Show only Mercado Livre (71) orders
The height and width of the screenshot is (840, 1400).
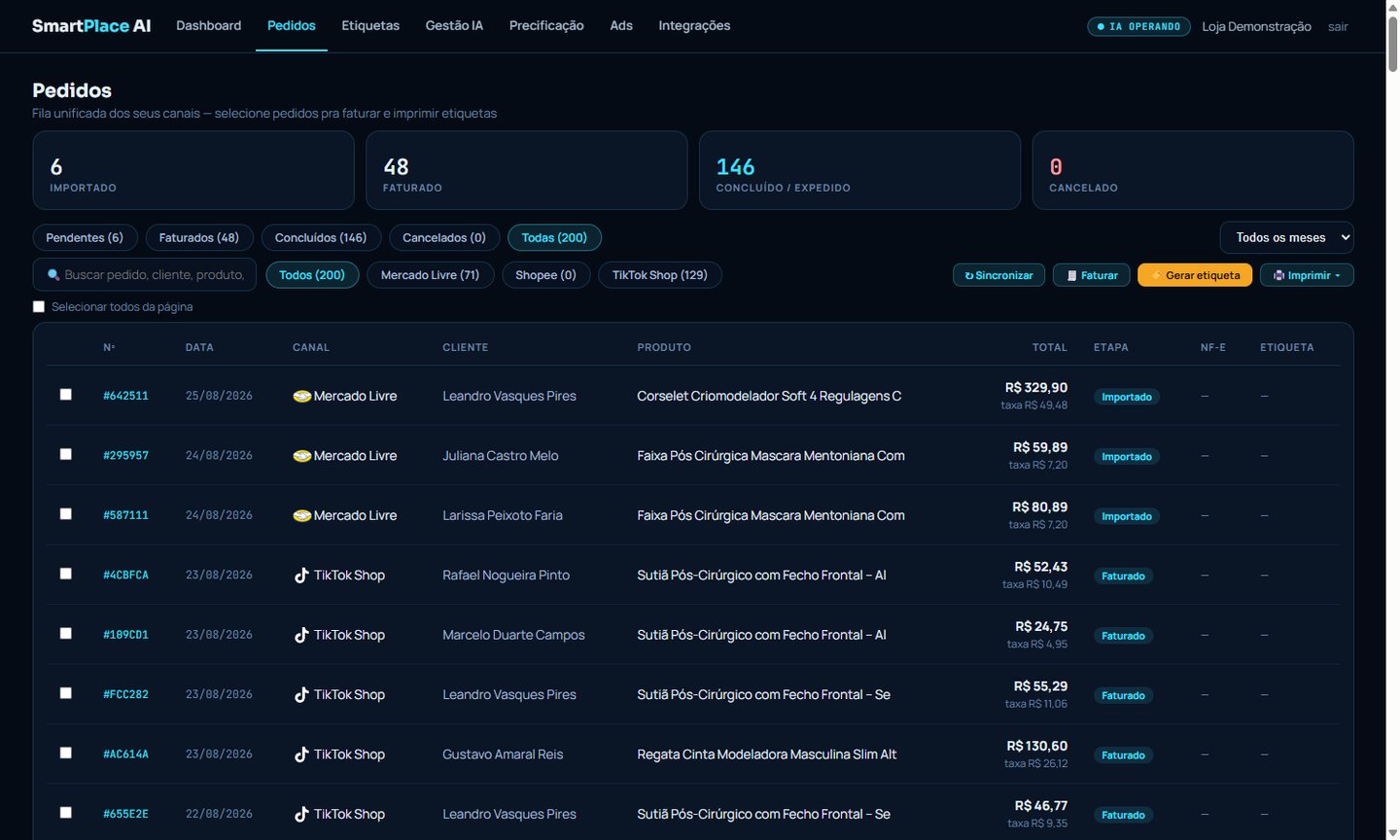pyautogui.click(x=430, y=275)
